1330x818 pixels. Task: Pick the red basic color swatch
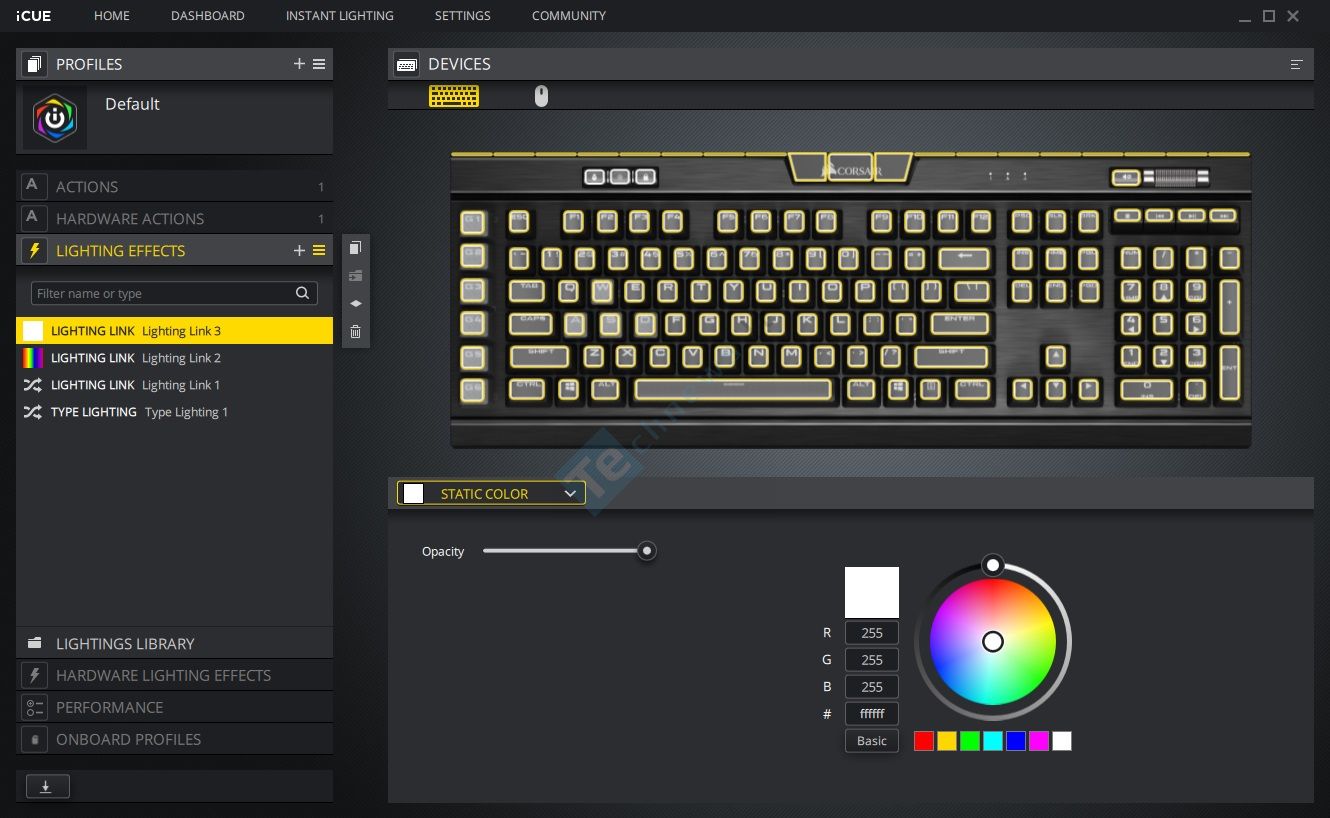[x=924, y=741]
